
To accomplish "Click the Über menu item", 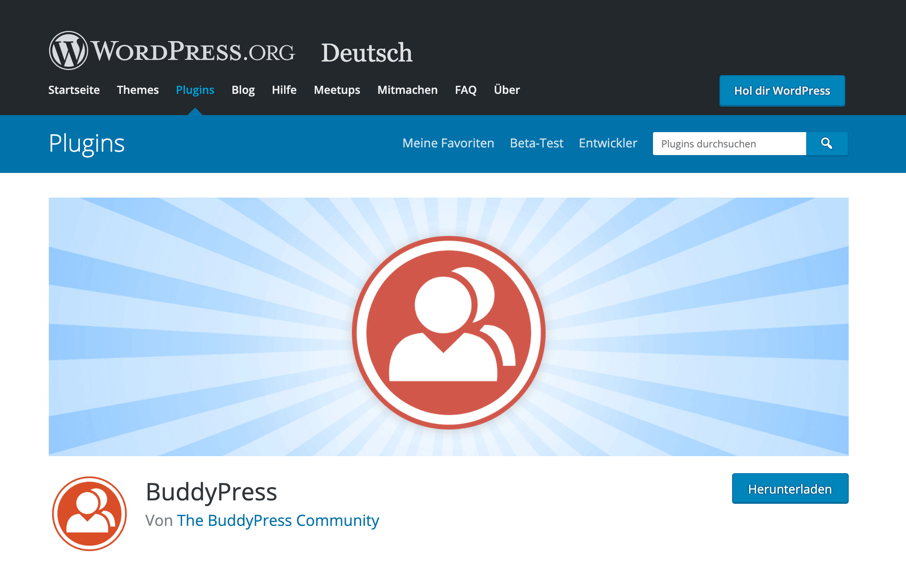I will 507,90.
